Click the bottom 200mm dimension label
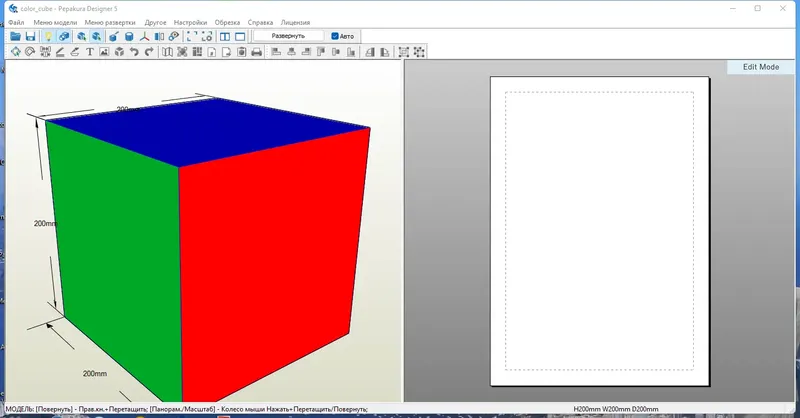800x418 pixels. [x=95, y=374]
